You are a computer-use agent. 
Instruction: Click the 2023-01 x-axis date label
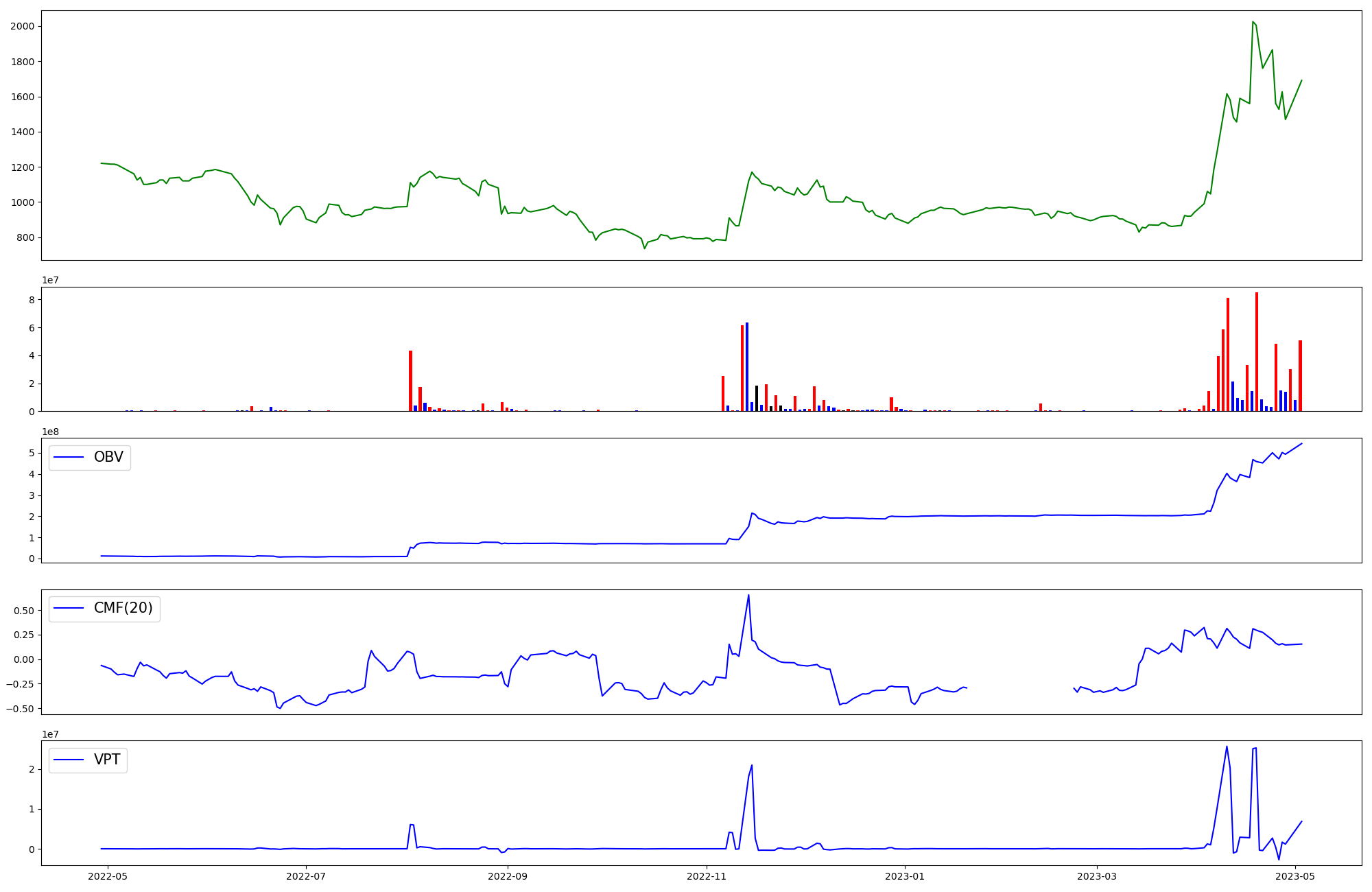pos(905,876)
